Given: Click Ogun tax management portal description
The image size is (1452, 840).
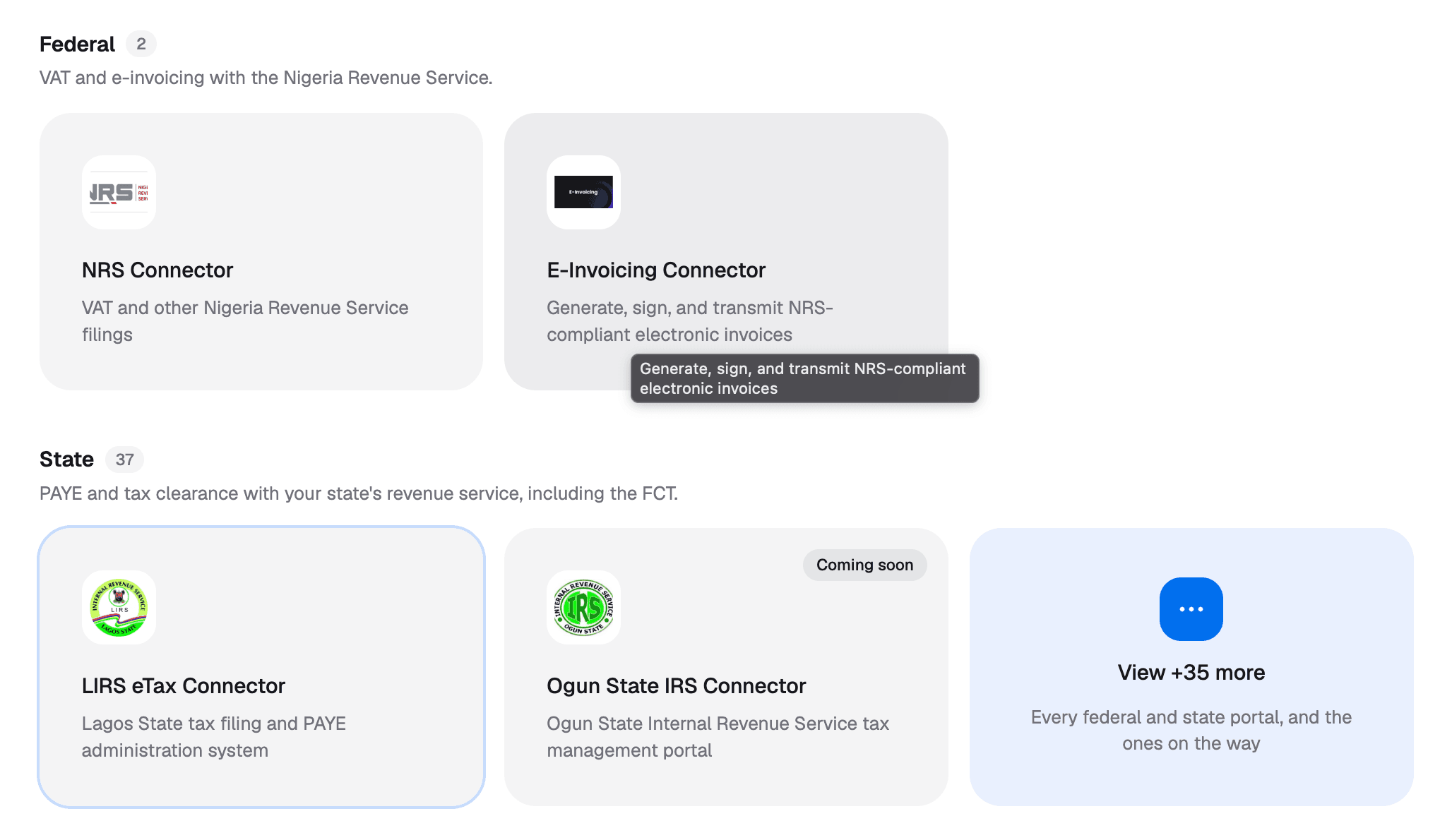Looking at the screenshot, I should [x=718, y=737].
